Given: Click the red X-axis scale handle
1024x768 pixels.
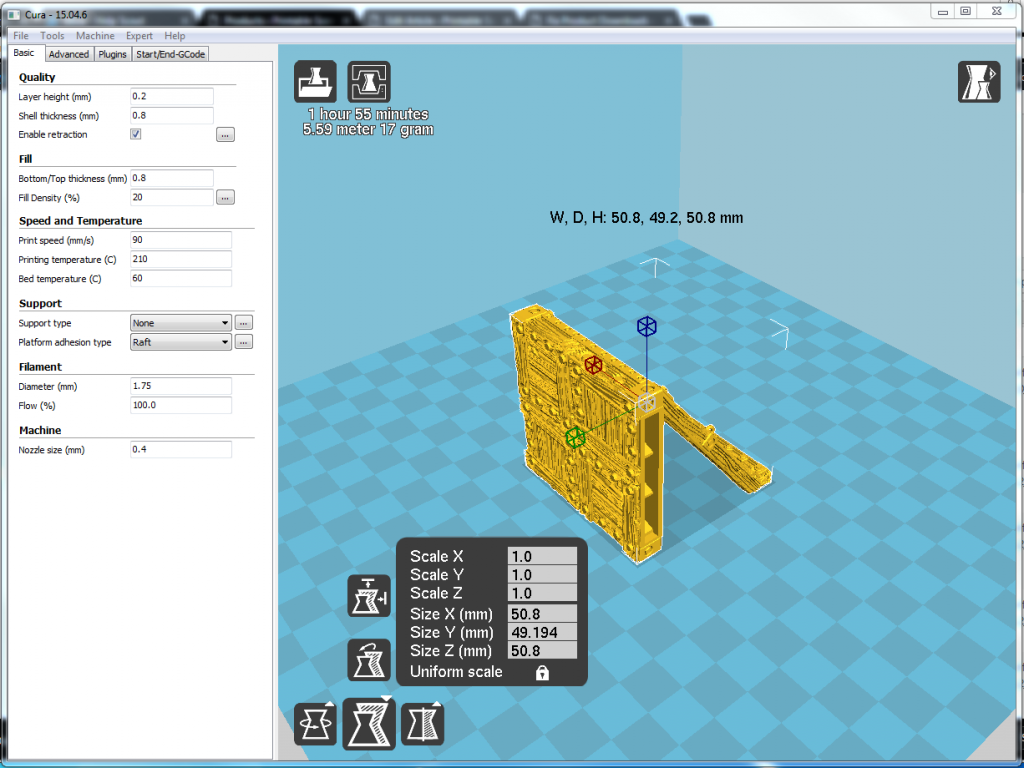Looking at the screenshot, I should click(593, 364).
